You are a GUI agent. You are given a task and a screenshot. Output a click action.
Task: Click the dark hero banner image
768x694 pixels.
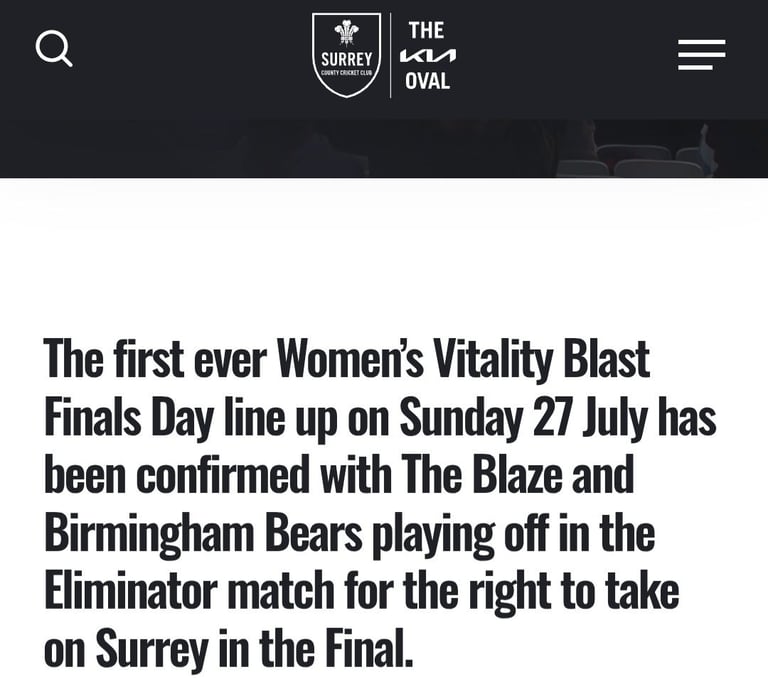click(384, 148)
